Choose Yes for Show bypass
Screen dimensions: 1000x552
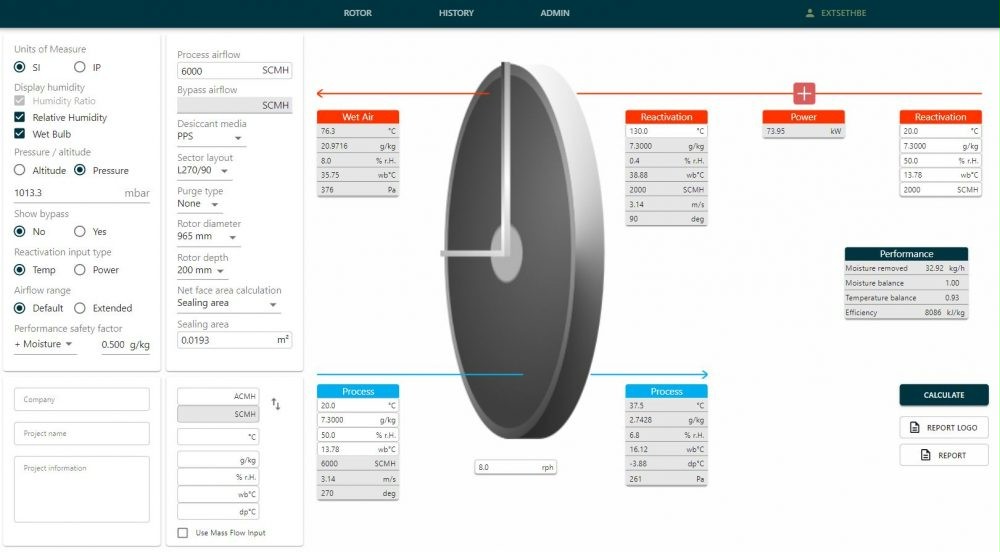coord(80,231)
